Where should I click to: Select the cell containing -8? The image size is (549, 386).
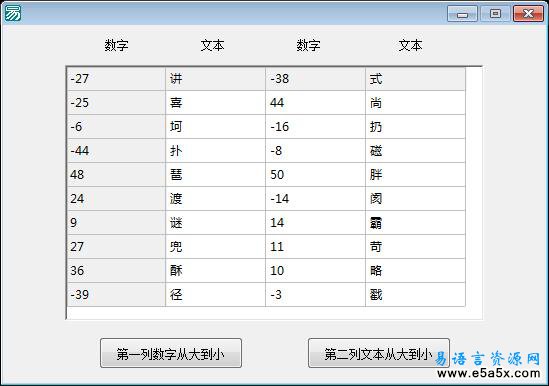pyautogui.click(x=315, y=151)
